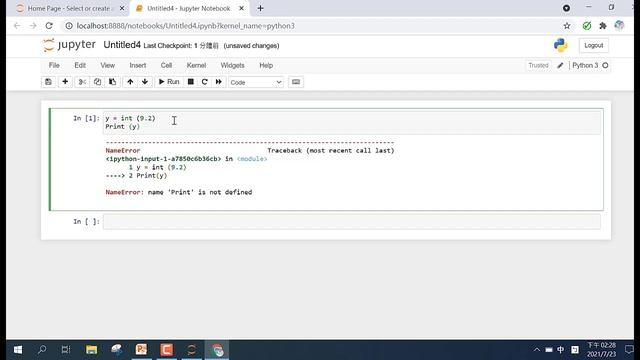Open the notification center icon
Viewport: 640px width, 360px height.
pyautogui.click(x=629, y=350)
